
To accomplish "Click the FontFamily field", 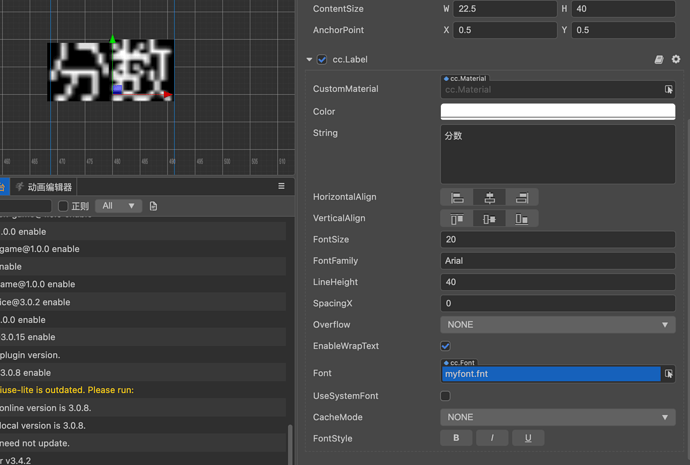I will pos(558,260).
